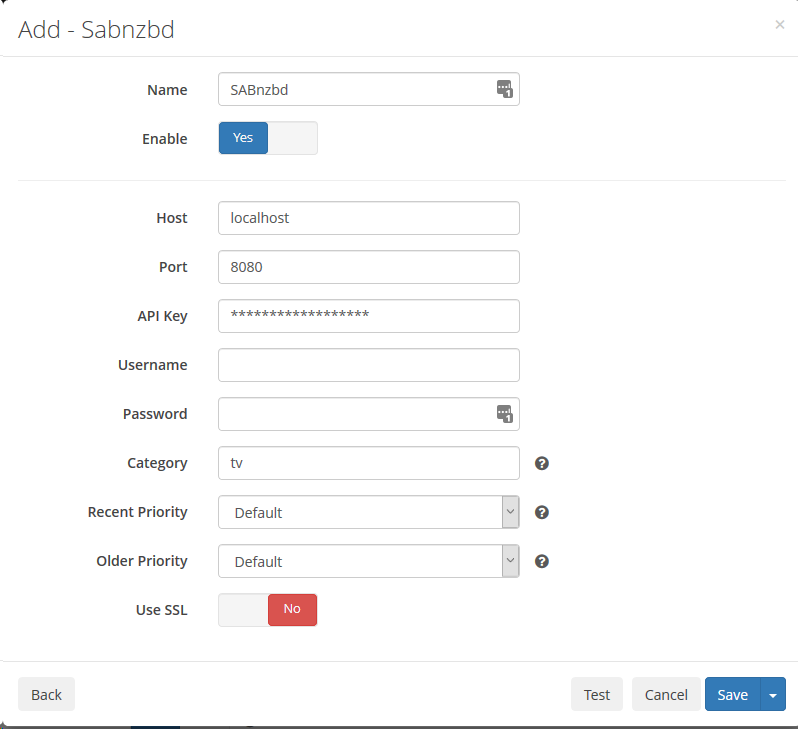
Task: Toggle the Enable switch
Action: point(268,138)
